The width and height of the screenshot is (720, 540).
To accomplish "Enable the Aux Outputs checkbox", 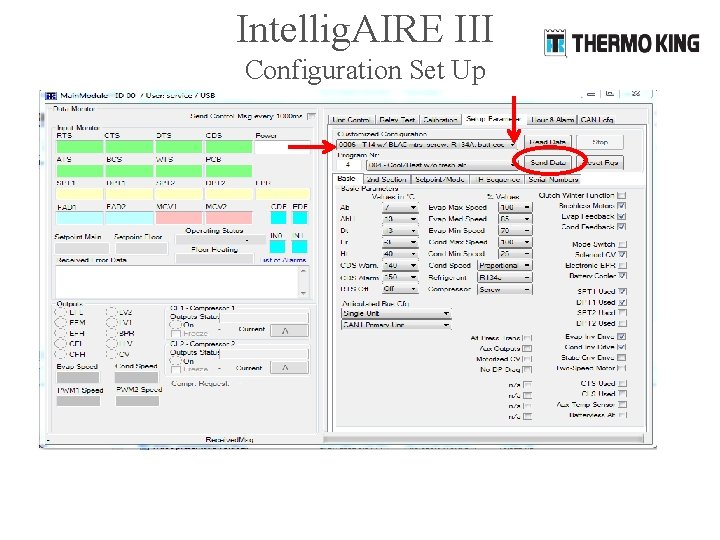I will pos(527,349).
